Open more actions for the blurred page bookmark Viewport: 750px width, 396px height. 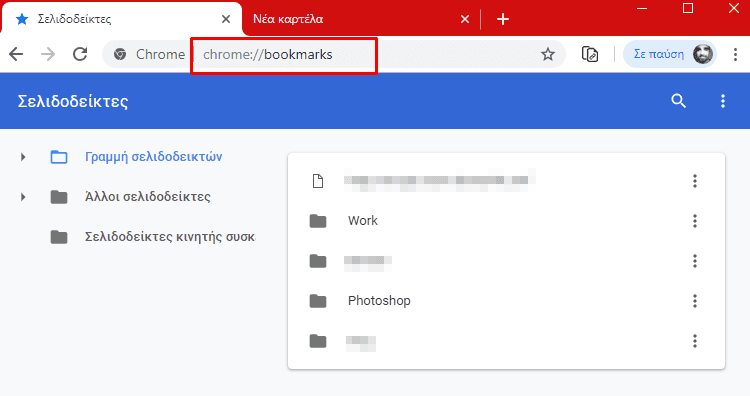click(695, 181)
